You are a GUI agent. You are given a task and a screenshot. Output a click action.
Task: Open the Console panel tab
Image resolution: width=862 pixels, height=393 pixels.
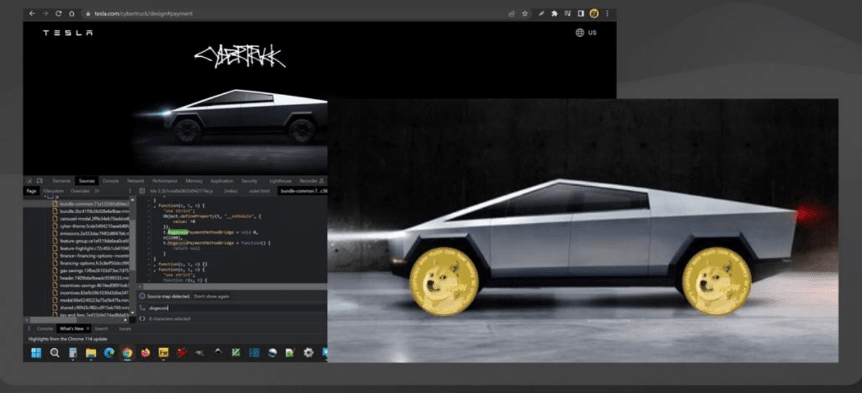(110, 180)
